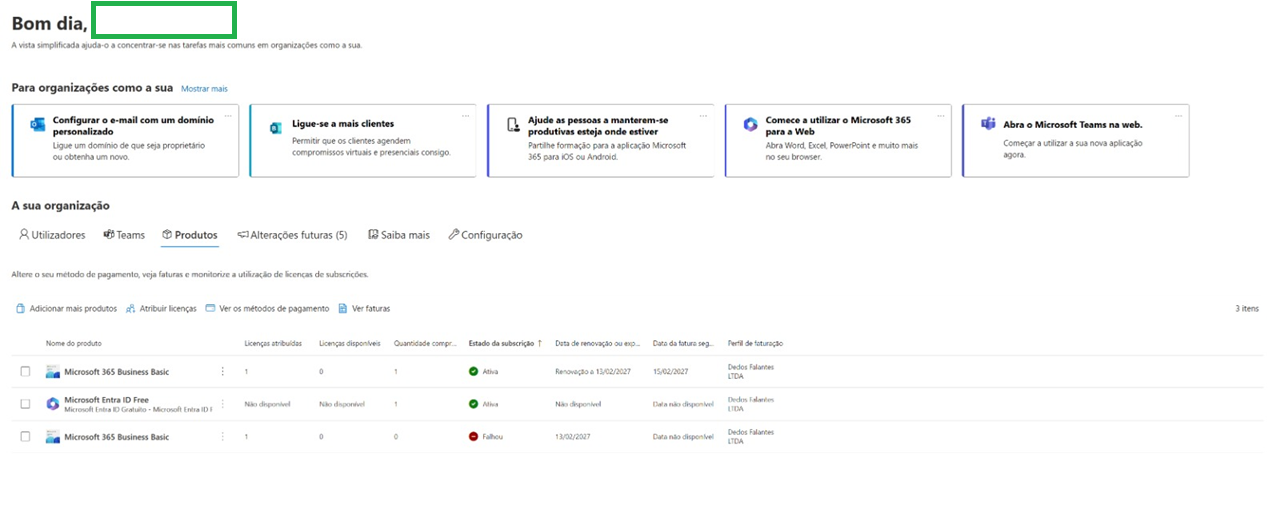This screenshot has height=521, width=1280.
Task: Open the Bookings 'Ligue-se a mais clientes' card
Action: [x=362, y=141]
